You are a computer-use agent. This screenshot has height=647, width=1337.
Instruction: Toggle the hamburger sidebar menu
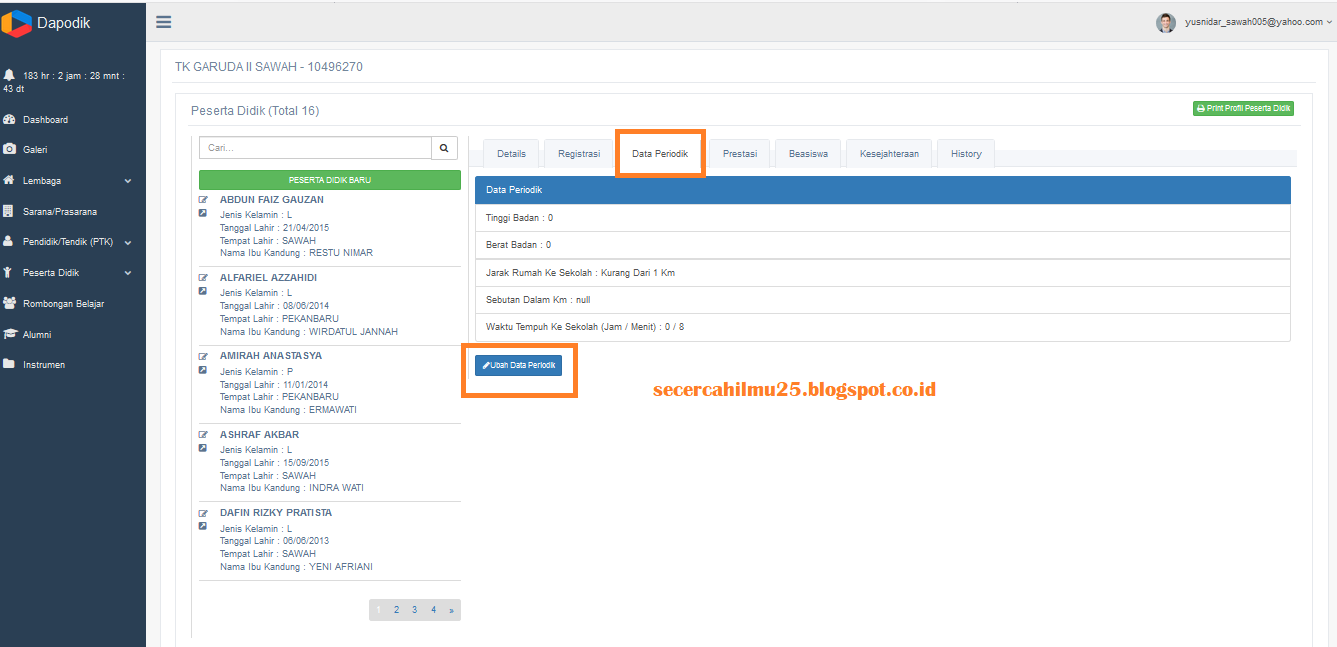(x=164, y=22)
